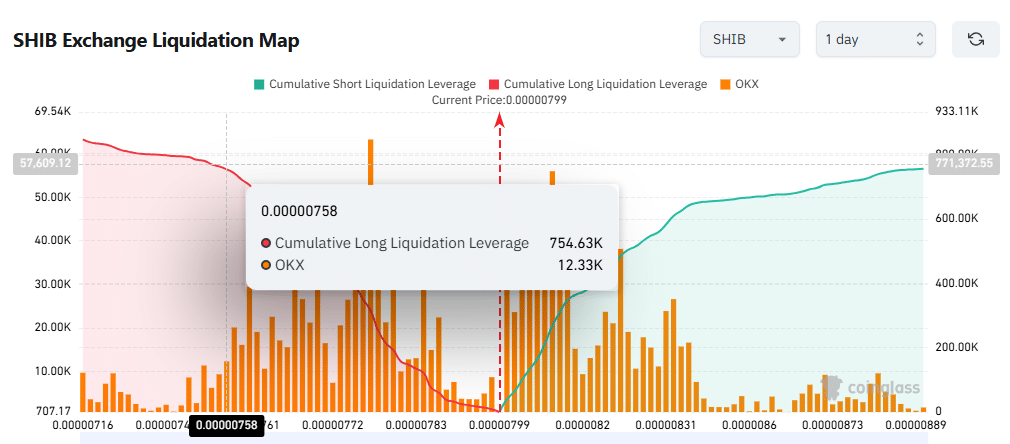Click the 57,609.12 left axis marker
This screenshot has height=444, width=1010.
coord(44,163)
